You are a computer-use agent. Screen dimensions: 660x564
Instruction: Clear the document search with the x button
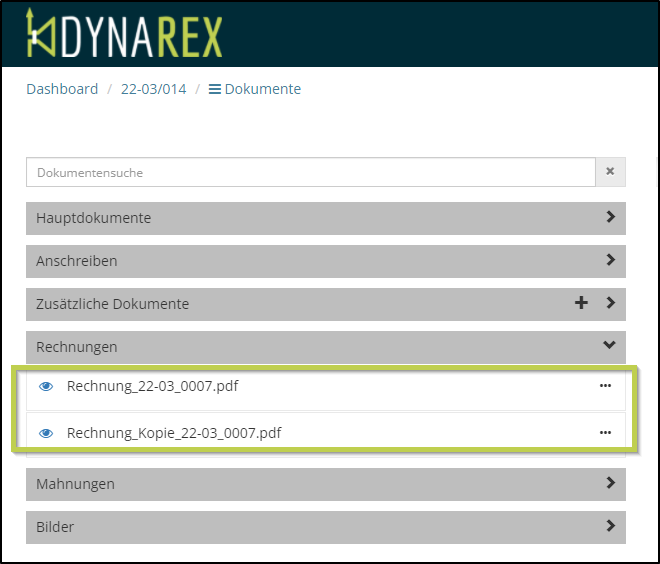pos(610,172)
